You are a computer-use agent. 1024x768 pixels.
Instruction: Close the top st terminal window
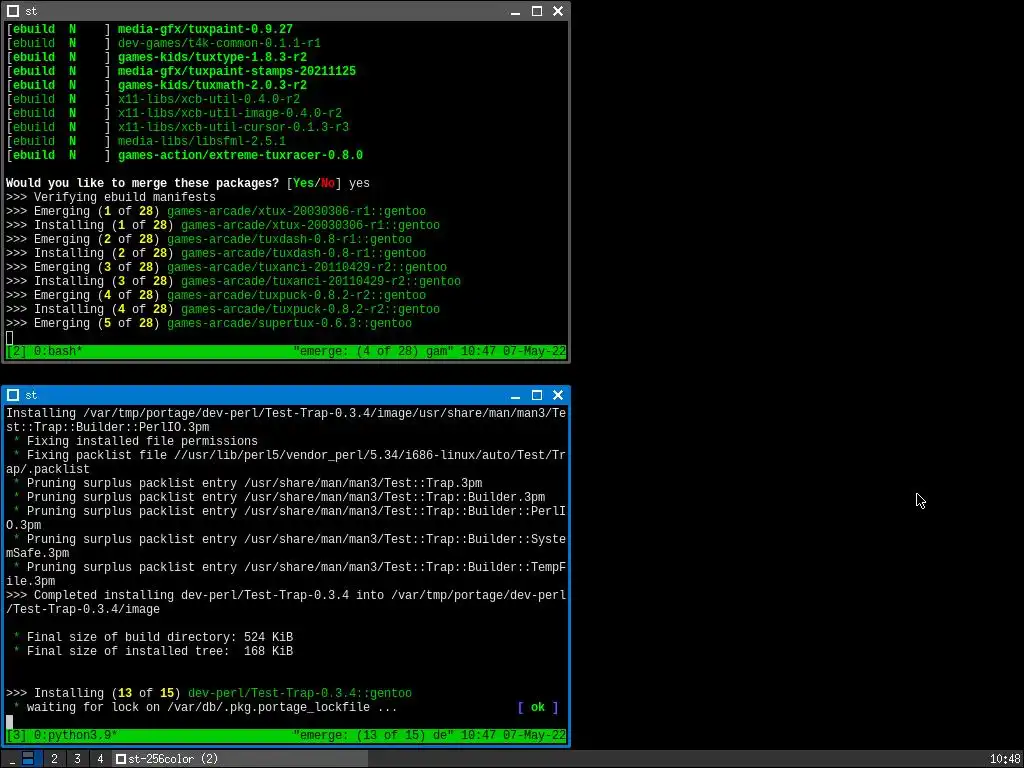point(558,11)
